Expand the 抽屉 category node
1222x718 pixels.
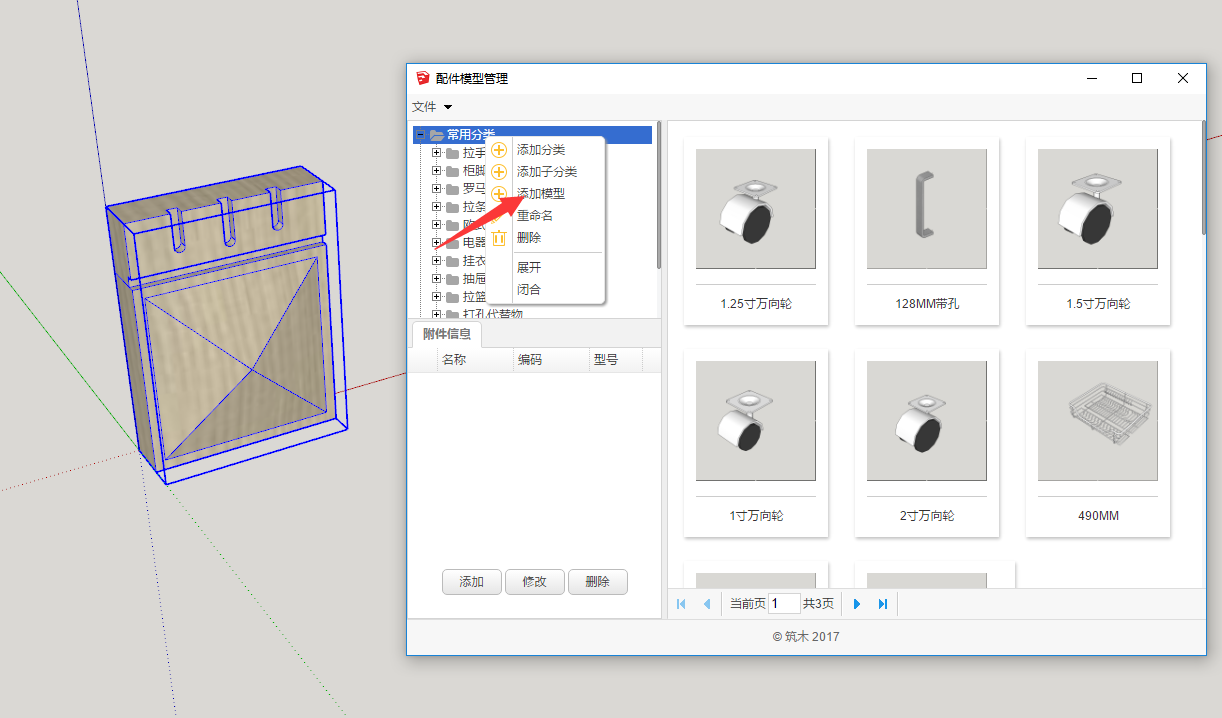tap(436, 279)
